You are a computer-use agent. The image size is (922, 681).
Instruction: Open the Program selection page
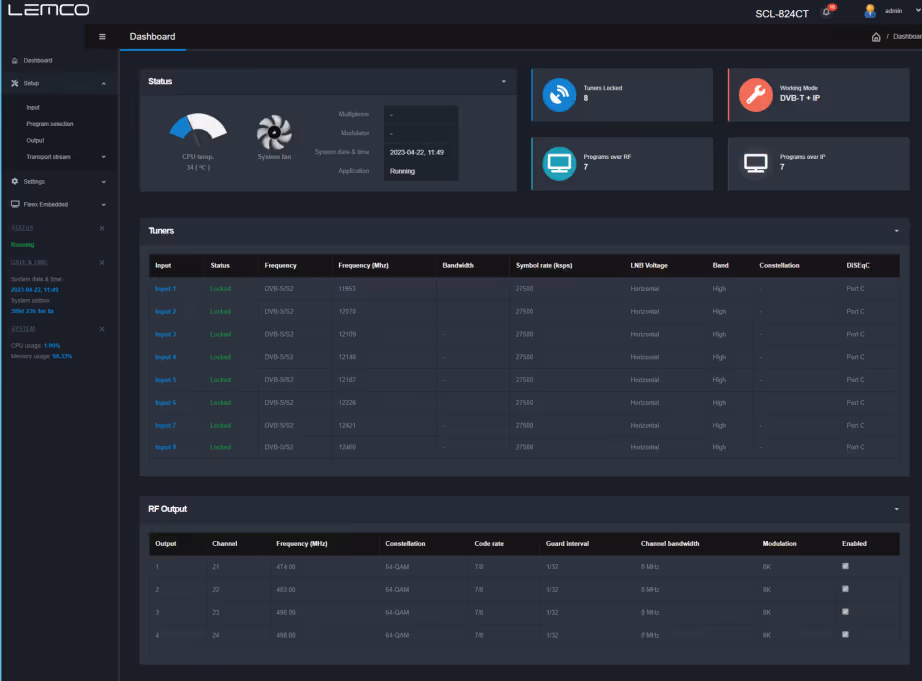(50, 124)
